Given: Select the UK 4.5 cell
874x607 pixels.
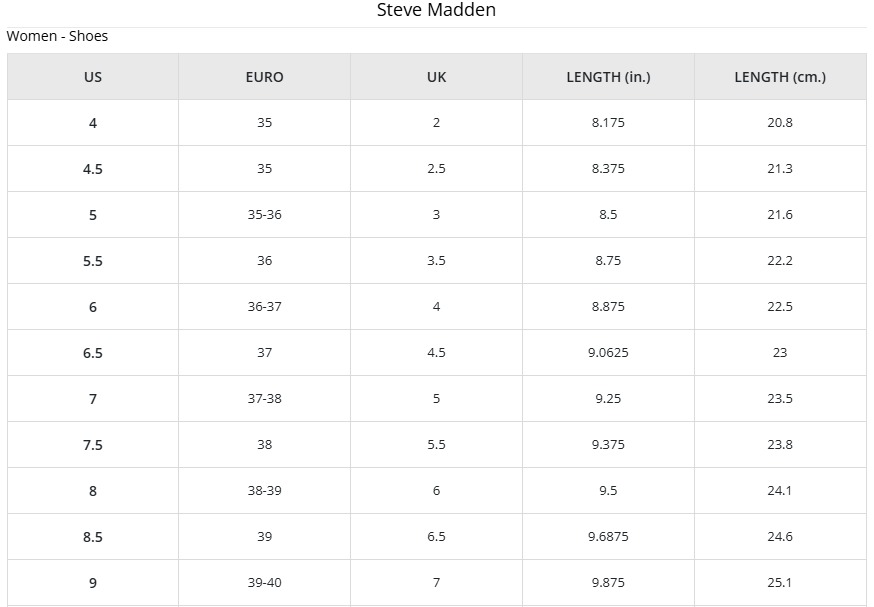Looking at the screenshot, I should click(x=436, y=353).
